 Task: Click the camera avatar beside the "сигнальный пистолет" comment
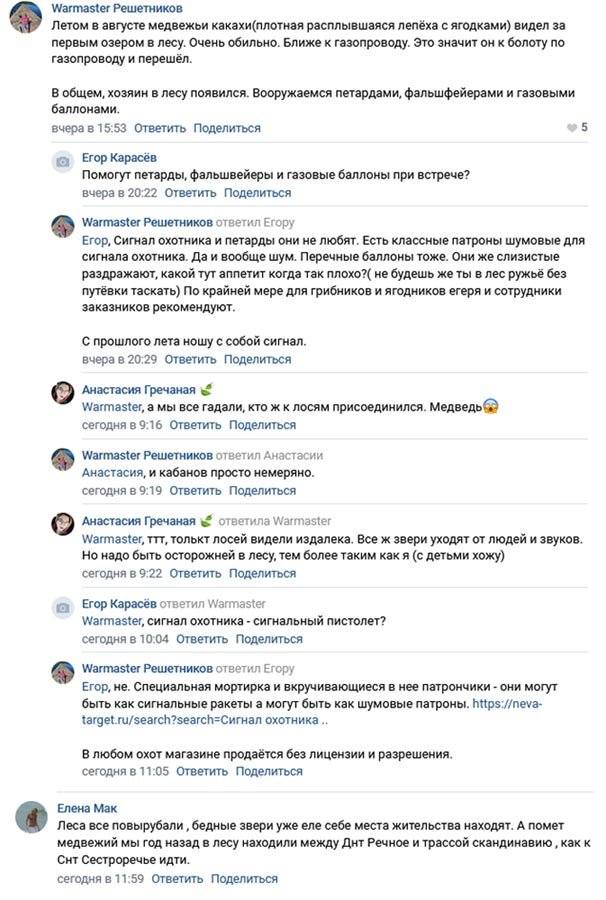63,608
